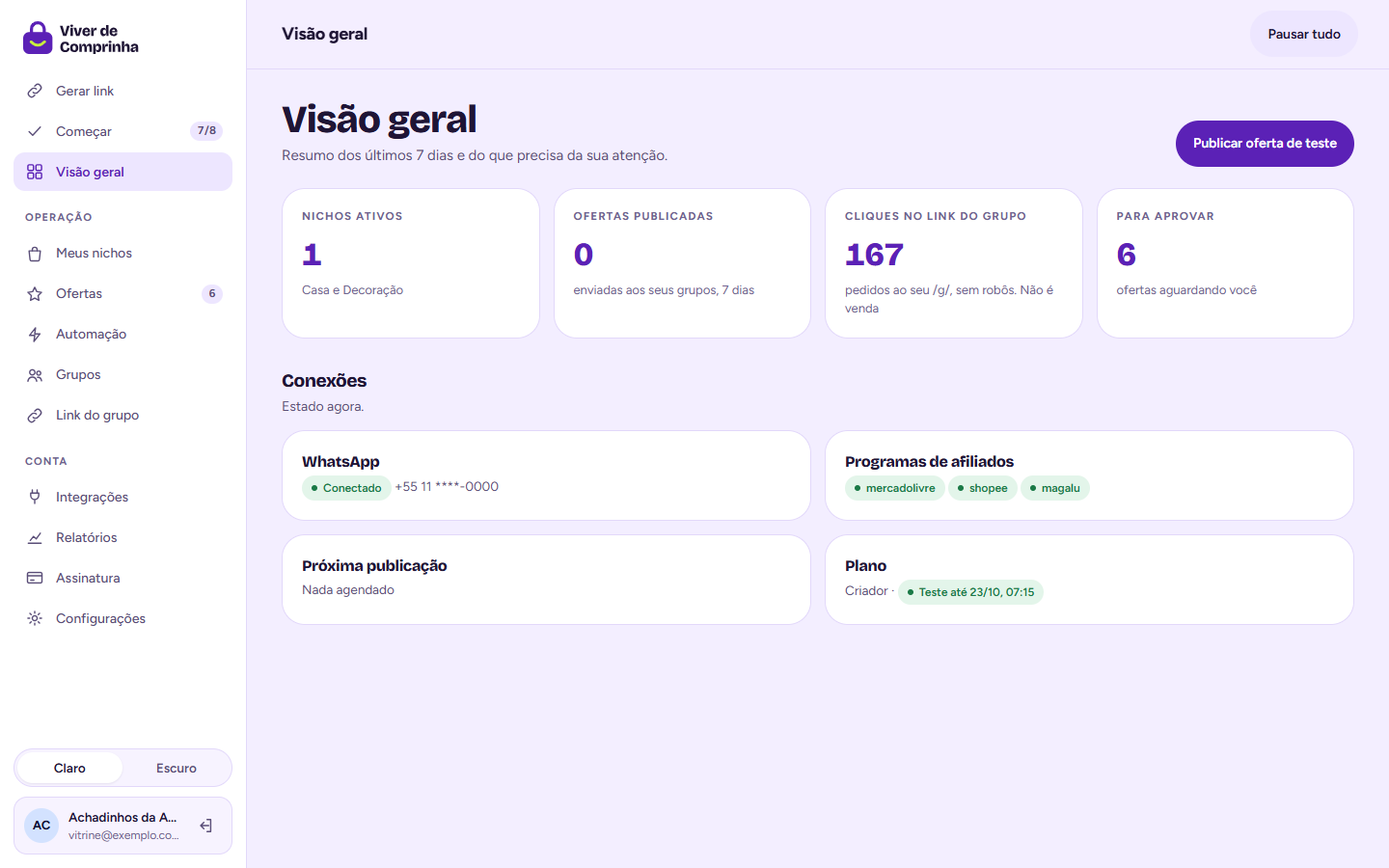
Task: Click the AC account avatar
Action: point(41,826)
